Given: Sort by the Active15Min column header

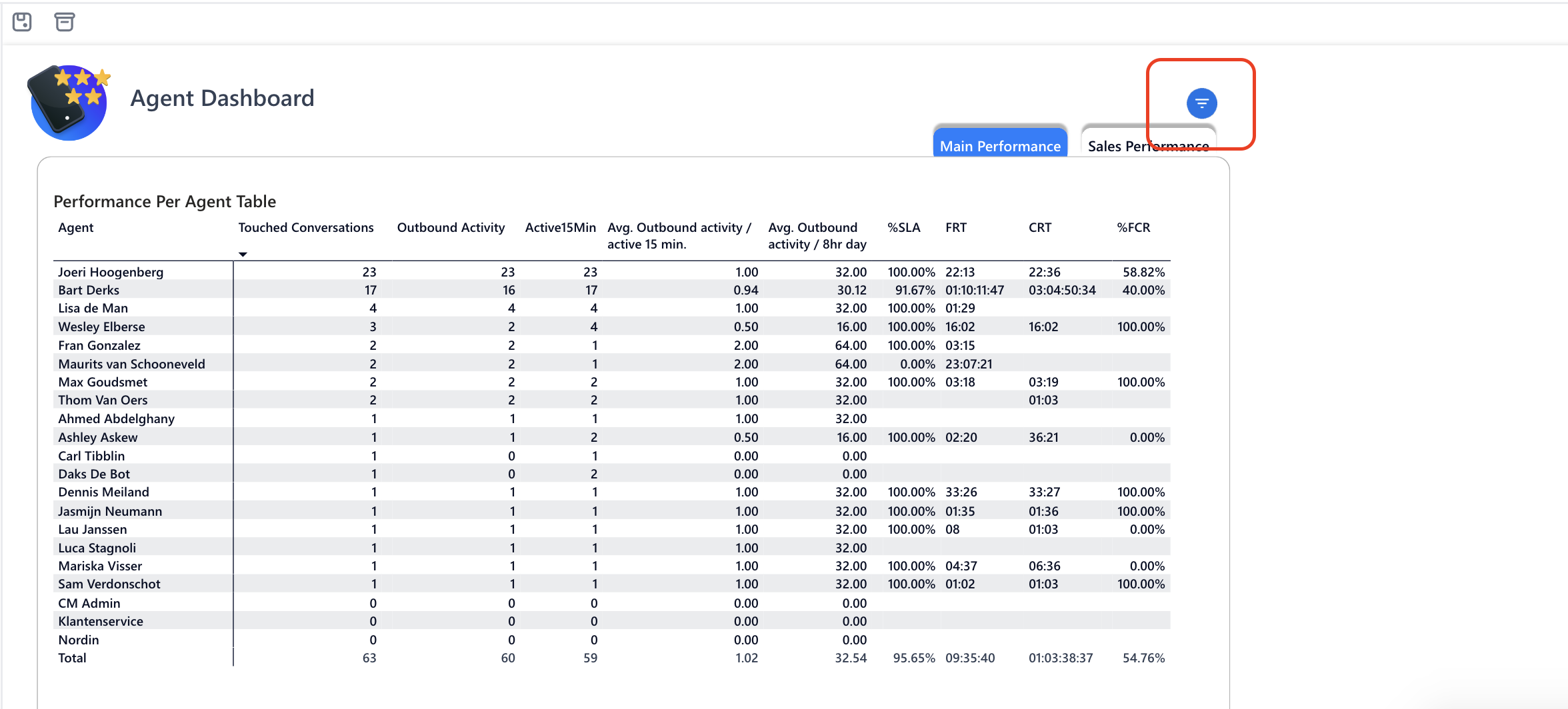Looking at the screenshot, I should point(561,227).
